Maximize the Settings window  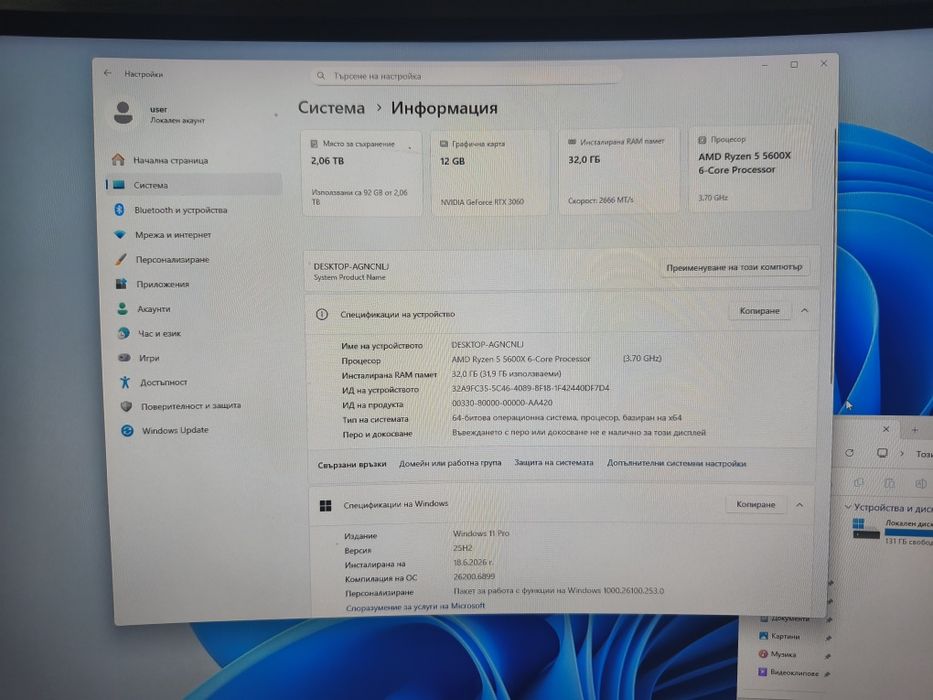[794, 64]
